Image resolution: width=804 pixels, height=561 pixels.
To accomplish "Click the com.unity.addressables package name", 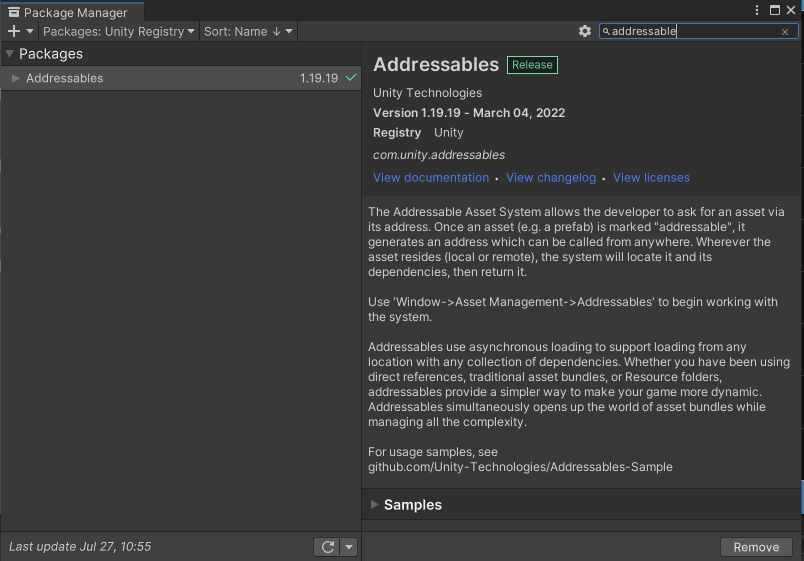I will click(x=439, y=155).
